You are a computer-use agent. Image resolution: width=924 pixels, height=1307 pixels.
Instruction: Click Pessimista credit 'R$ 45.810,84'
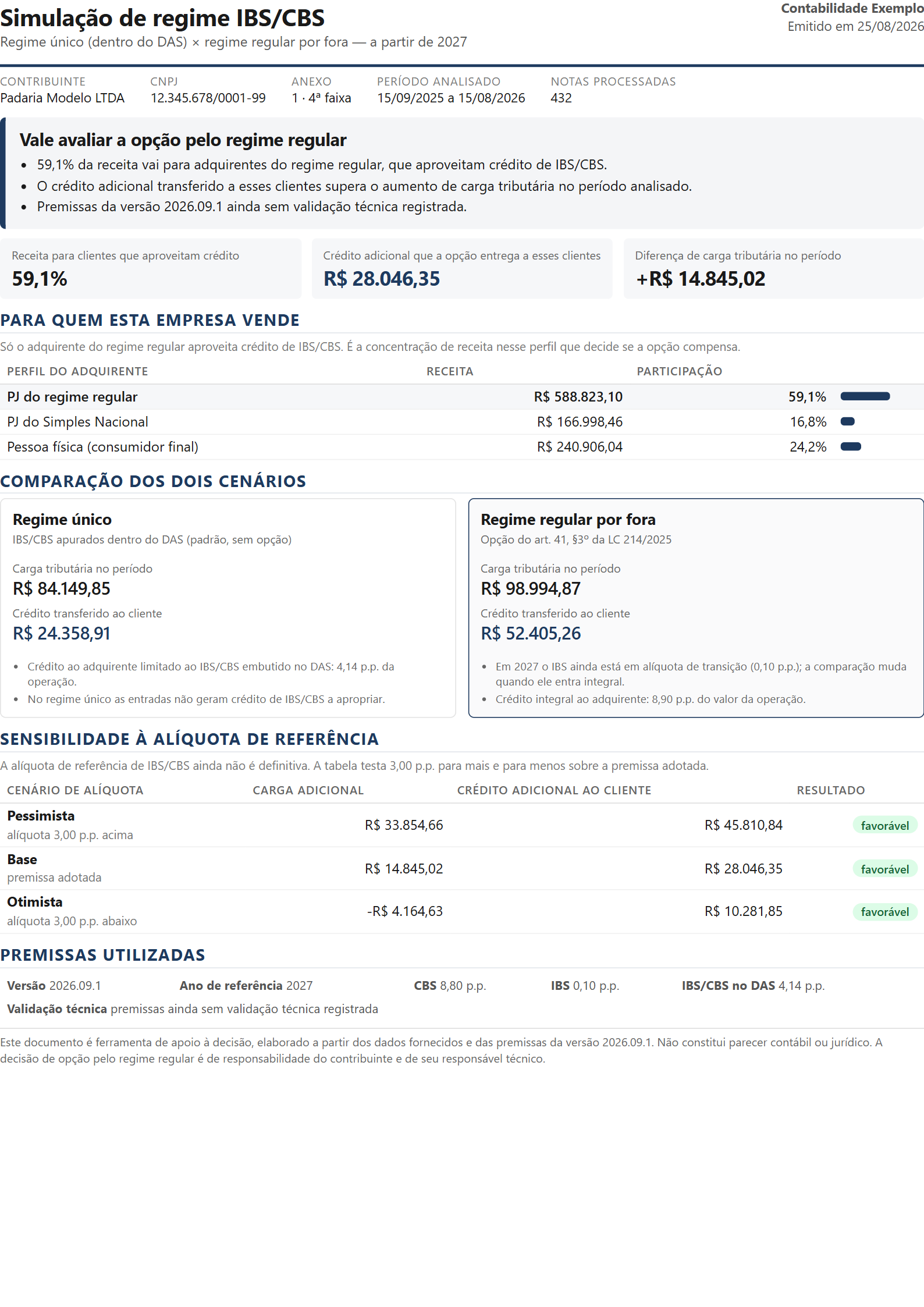pos(744,825)
